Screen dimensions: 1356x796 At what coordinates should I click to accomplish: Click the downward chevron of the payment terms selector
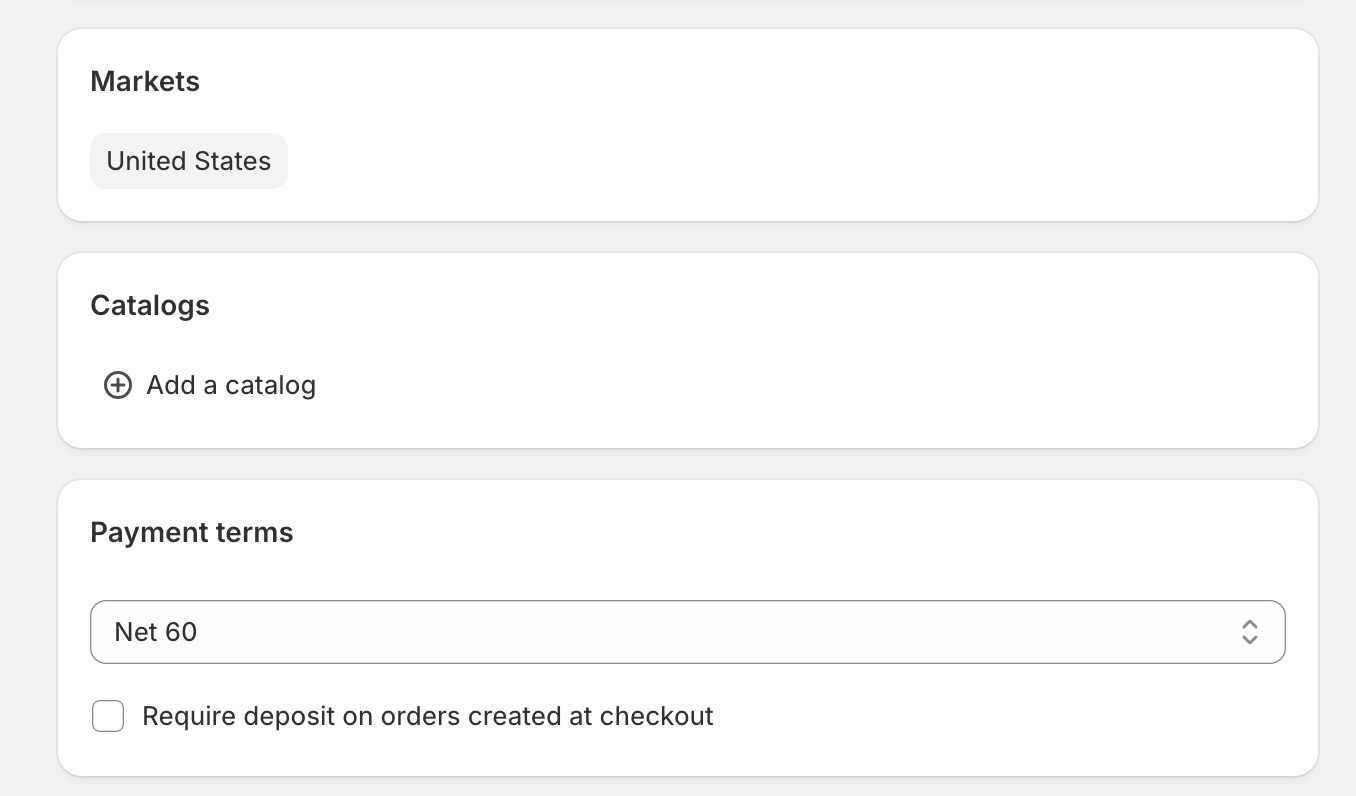1249,640
